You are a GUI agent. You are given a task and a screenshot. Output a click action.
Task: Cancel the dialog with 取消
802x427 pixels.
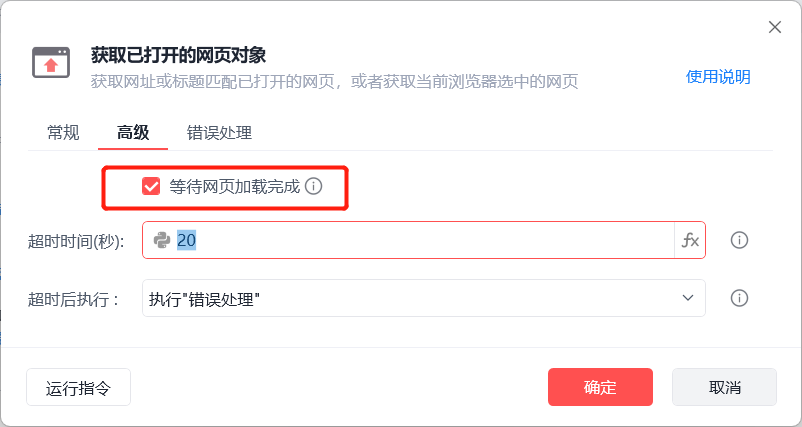coord(724,387)
